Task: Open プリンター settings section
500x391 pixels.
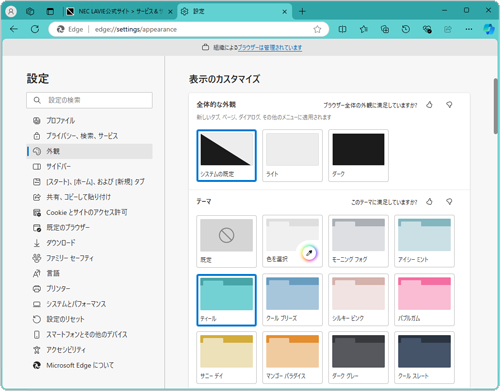Action: [89, 289]
